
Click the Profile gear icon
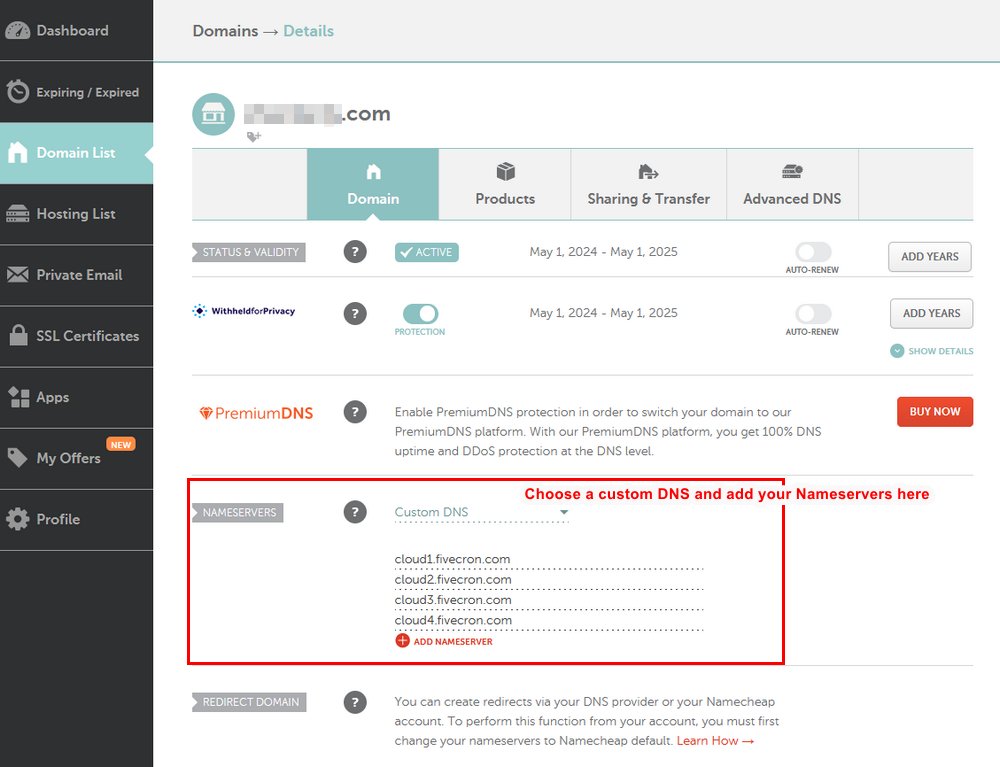(x=17, y=518)
